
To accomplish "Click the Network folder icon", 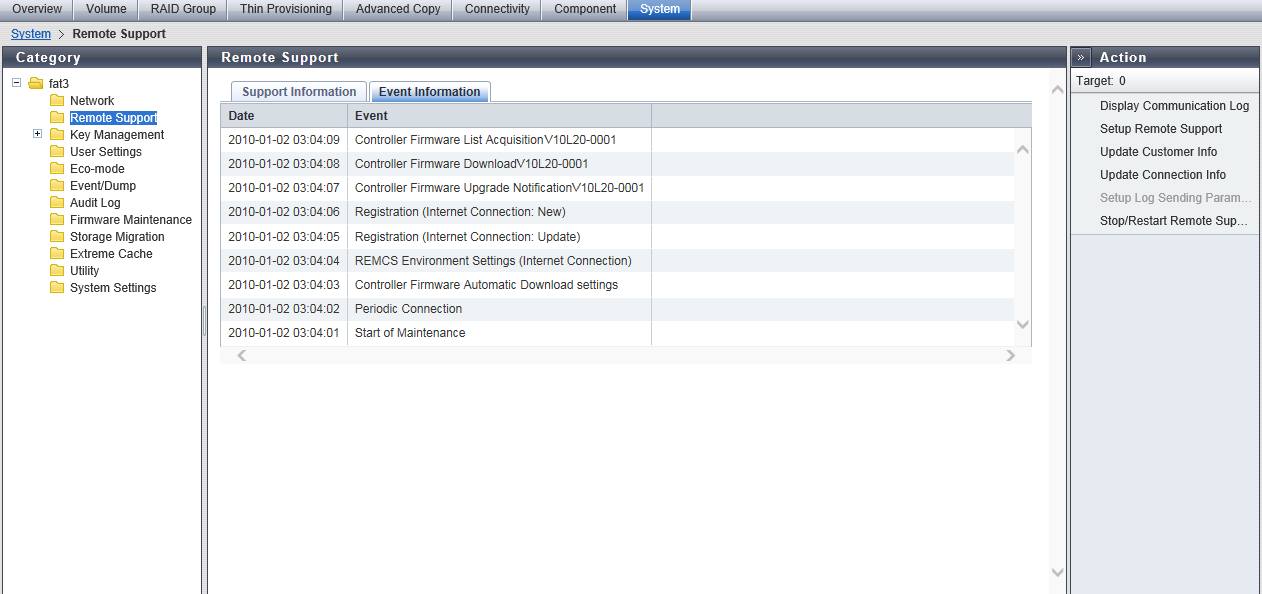I will 57,101.
